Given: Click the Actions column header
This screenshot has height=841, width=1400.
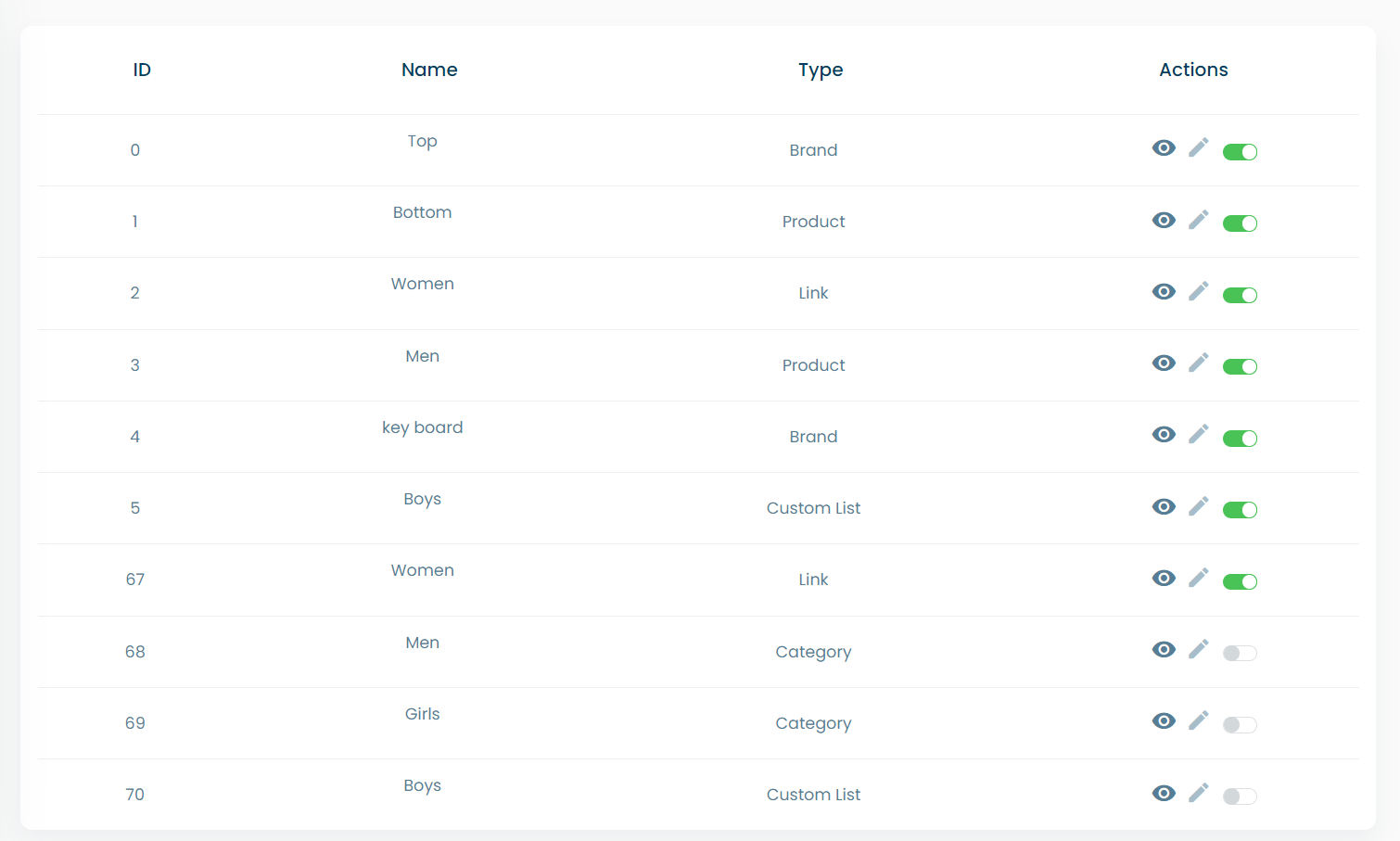Looking at the screenshot, I should [x=1193, y=70].
